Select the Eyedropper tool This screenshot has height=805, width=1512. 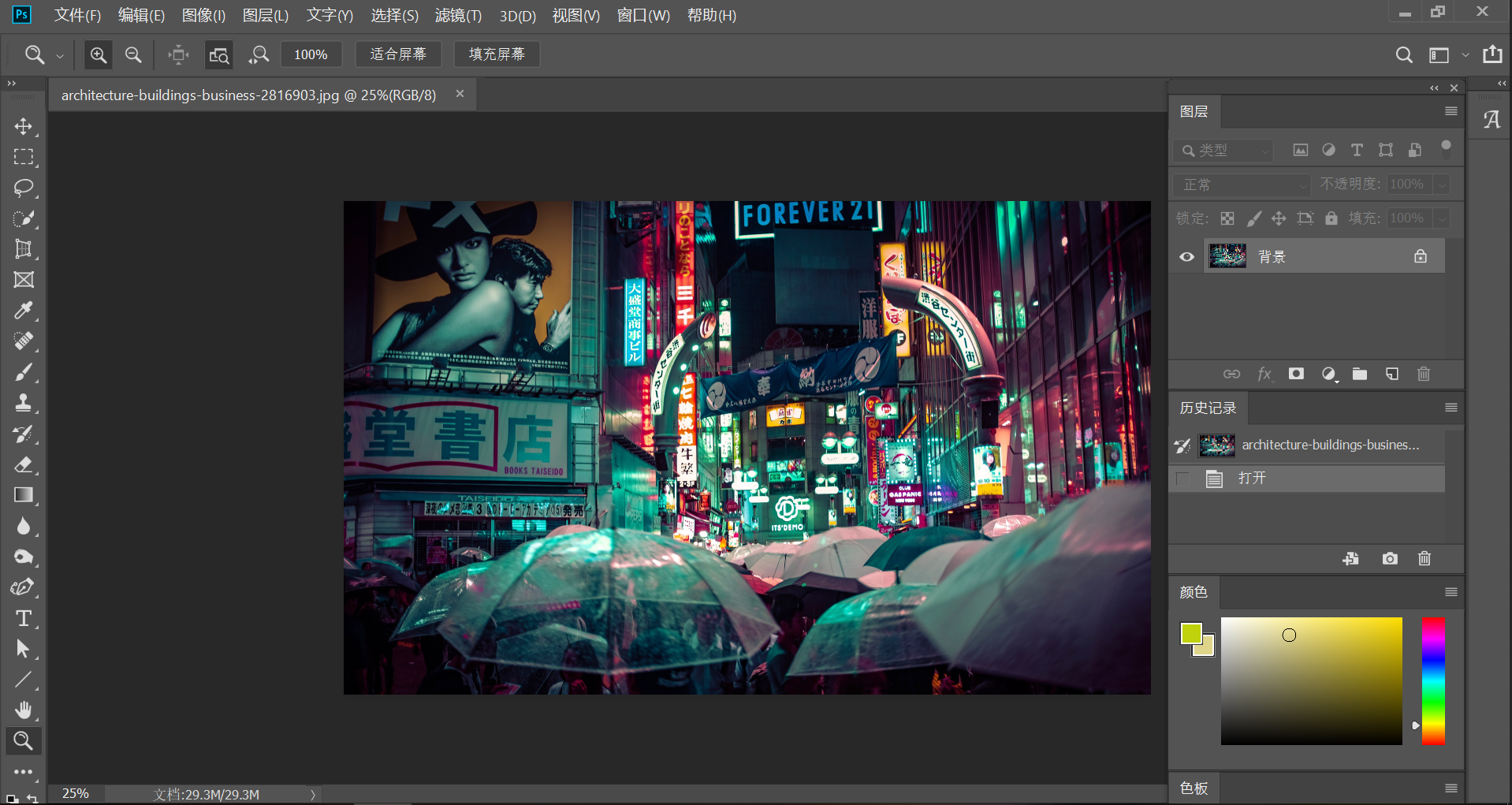pos(24,311)
